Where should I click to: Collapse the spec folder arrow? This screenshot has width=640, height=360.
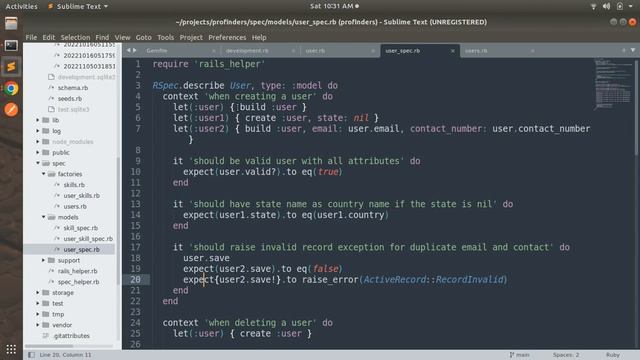point(38,163)
